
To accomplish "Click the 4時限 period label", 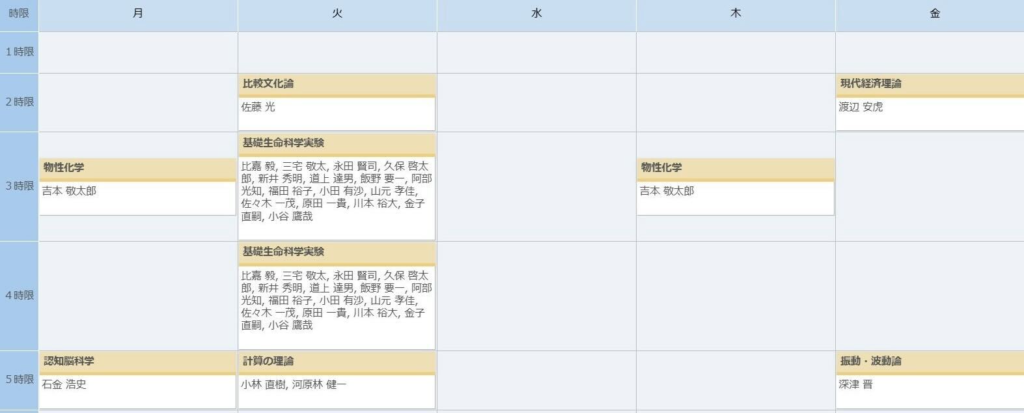I will [19, 296].
